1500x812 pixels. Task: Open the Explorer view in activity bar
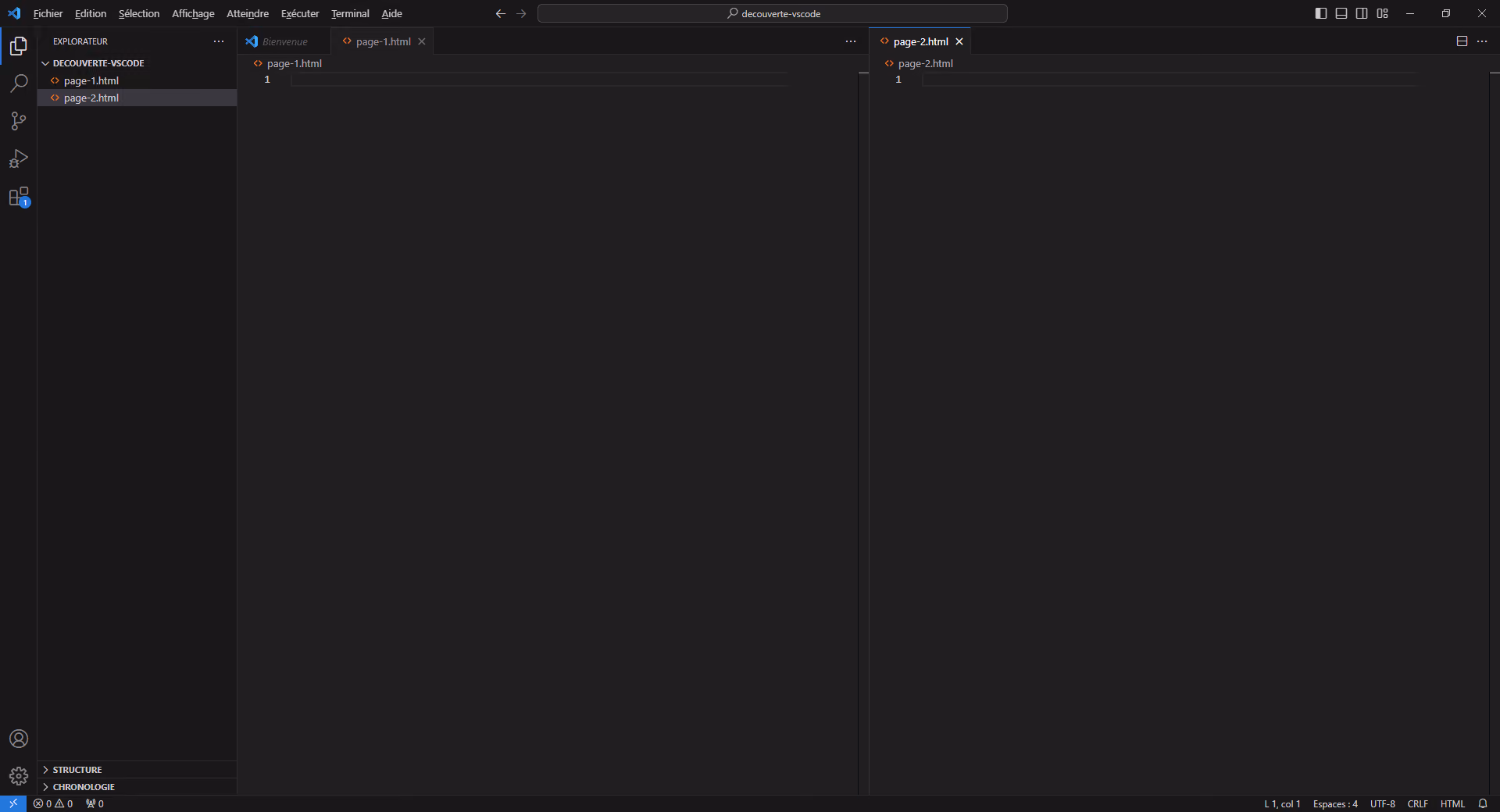(x=19, y=46)
